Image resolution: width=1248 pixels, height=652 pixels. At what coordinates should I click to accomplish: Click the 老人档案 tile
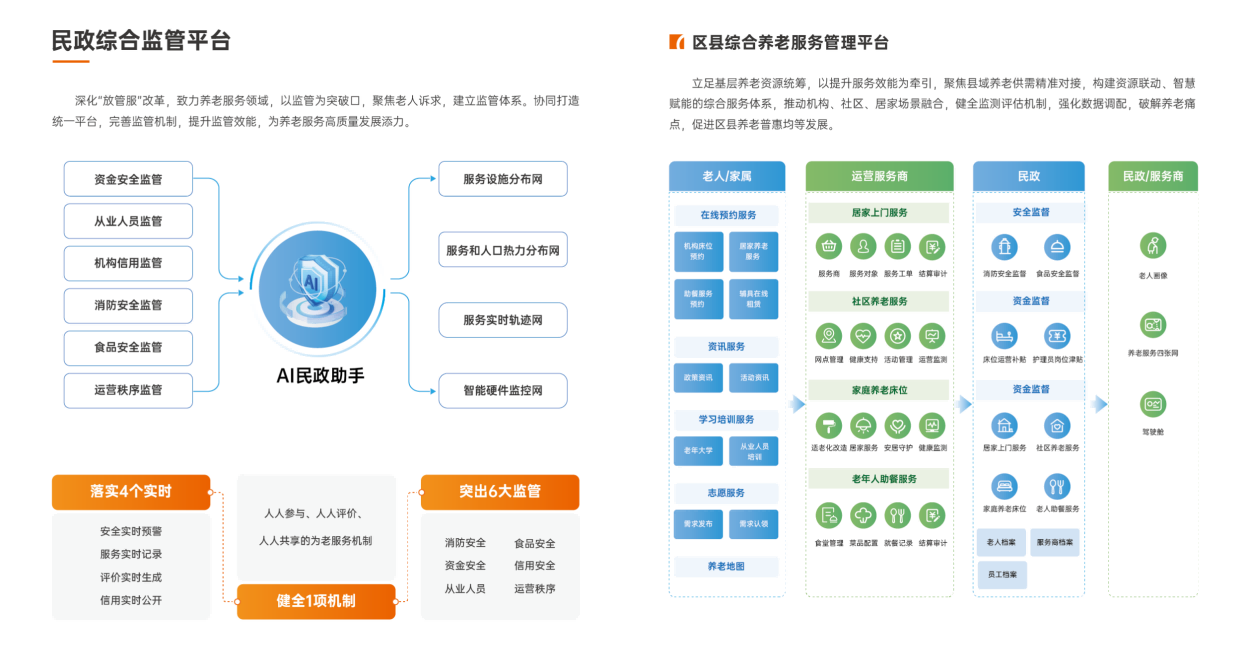[x=1002, y=543]
